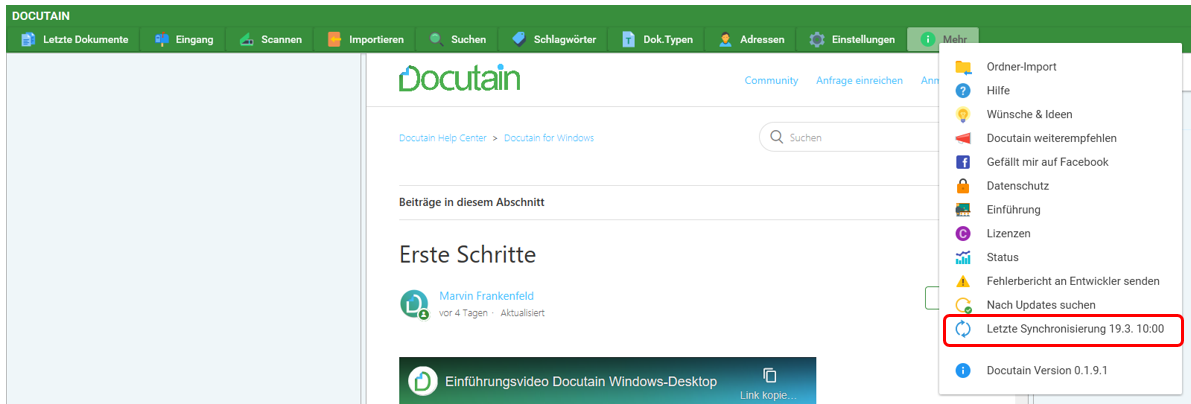Image resolution: width=1191 pixels, height=404 pixels.
Task: Click the Status bar chart icon
Action: tap(963, 257)
